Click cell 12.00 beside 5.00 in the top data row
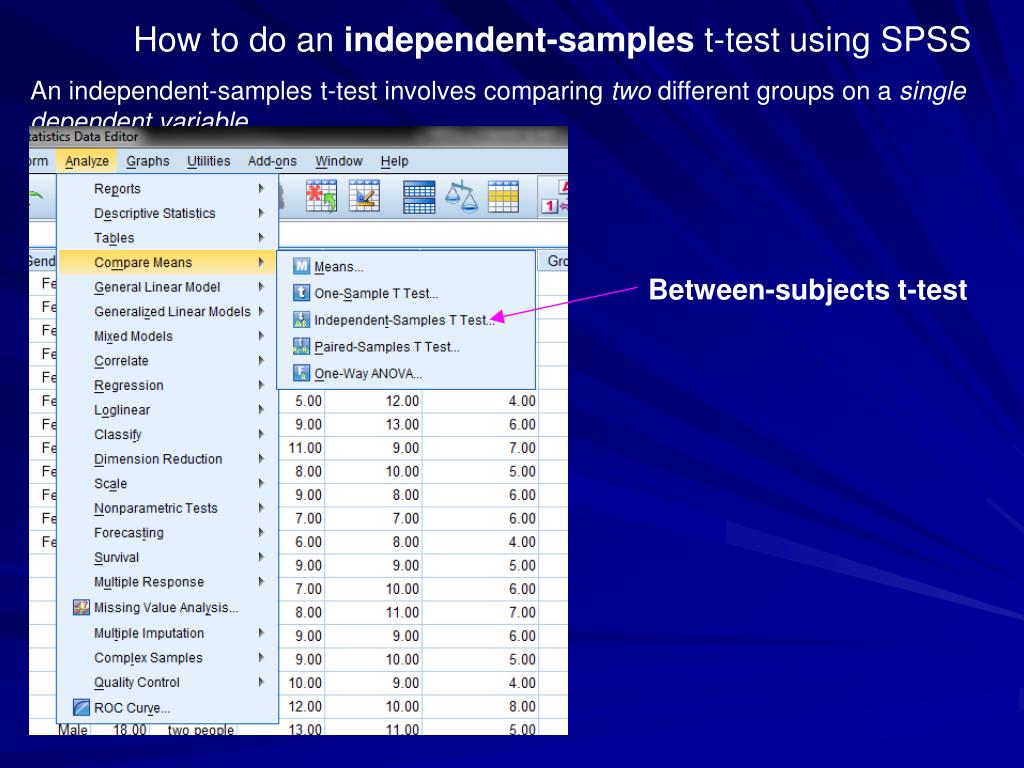 coord(373,401)
